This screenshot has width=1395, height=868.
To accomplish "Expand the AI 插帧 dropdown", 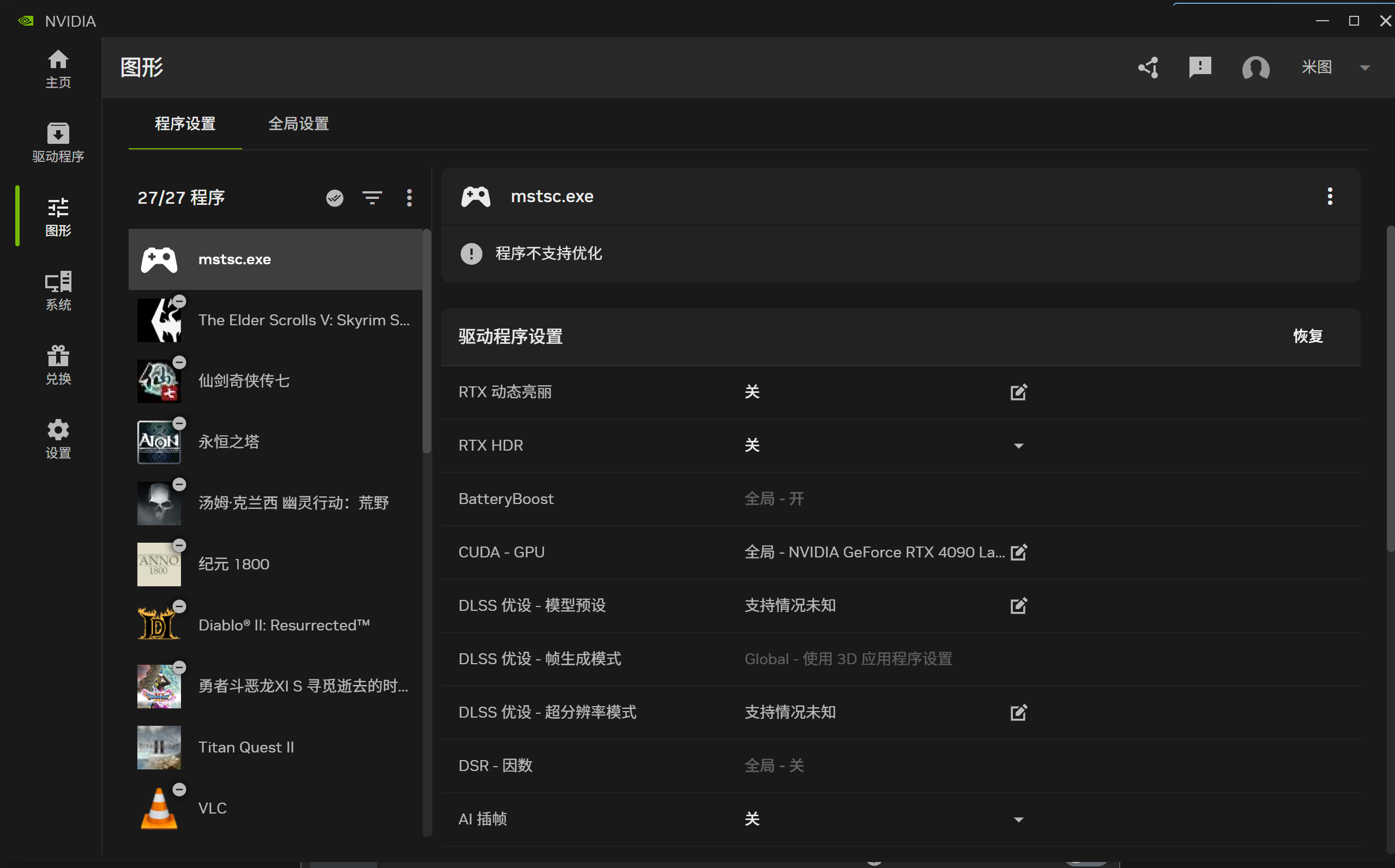I will (1018, 820).
